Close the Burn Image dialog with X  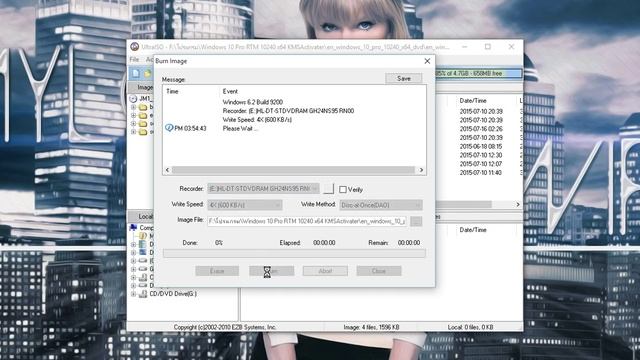427,61
